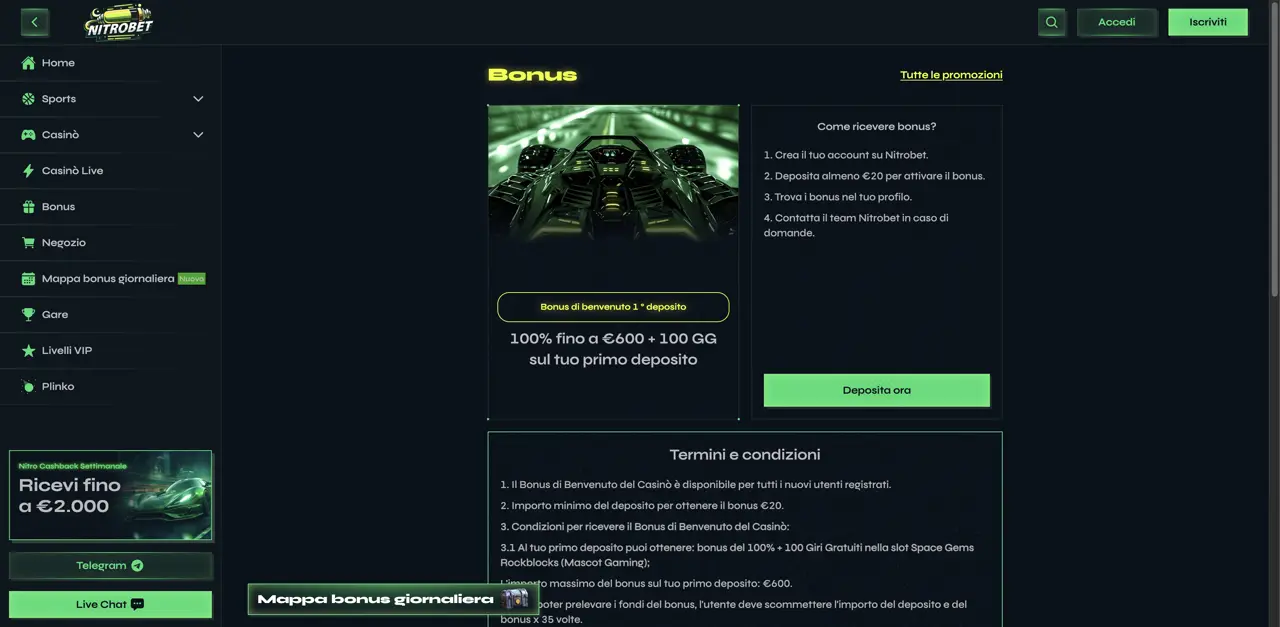Image resolution: width=1280 pixels, height=627 pixels.
Task: Click the Bonus gift icon
Action: click(28, 207)
